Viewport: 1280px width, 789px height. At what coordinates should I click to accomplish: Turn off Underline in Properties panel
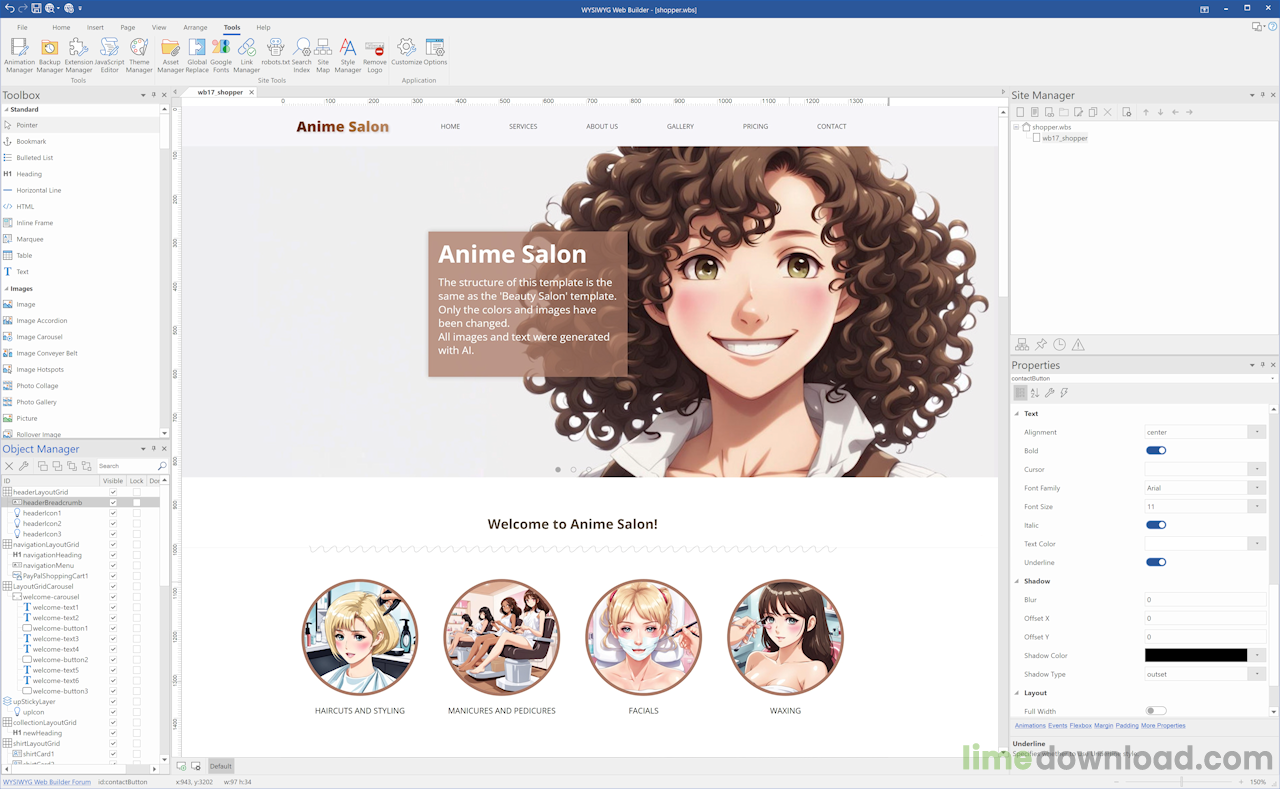(1157, 561)
